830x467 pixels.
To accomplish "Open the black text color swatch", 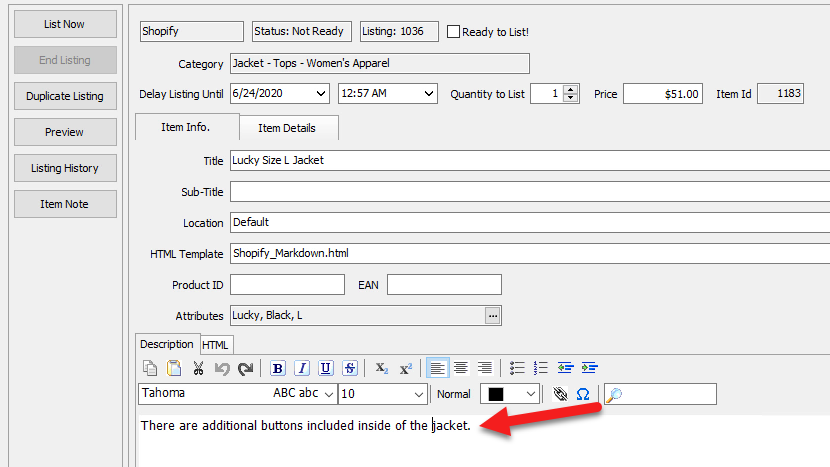I will [x=509, y=394].
